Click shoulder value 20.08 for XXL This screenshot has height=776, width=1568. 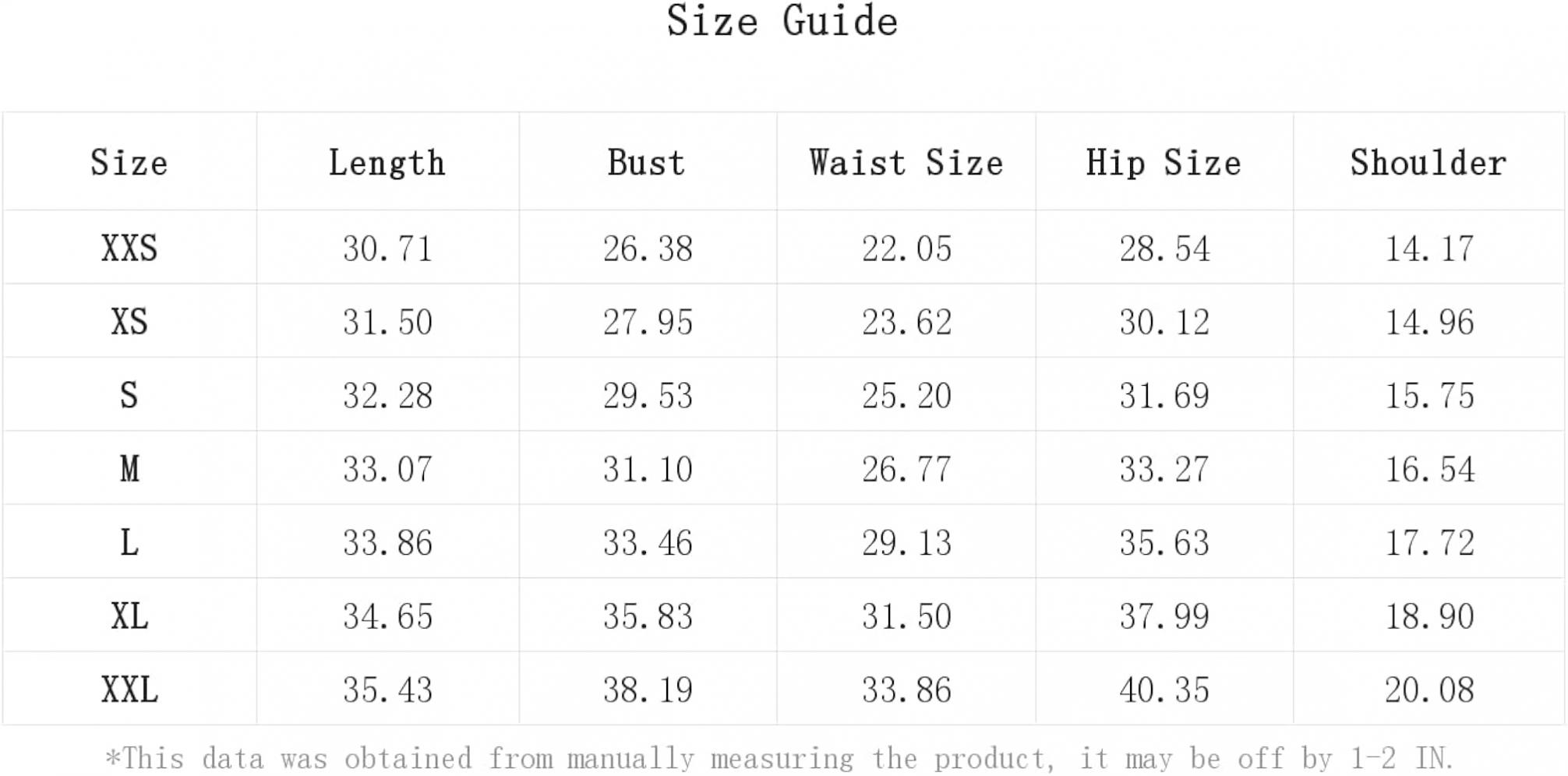[x=1429, y=690]
